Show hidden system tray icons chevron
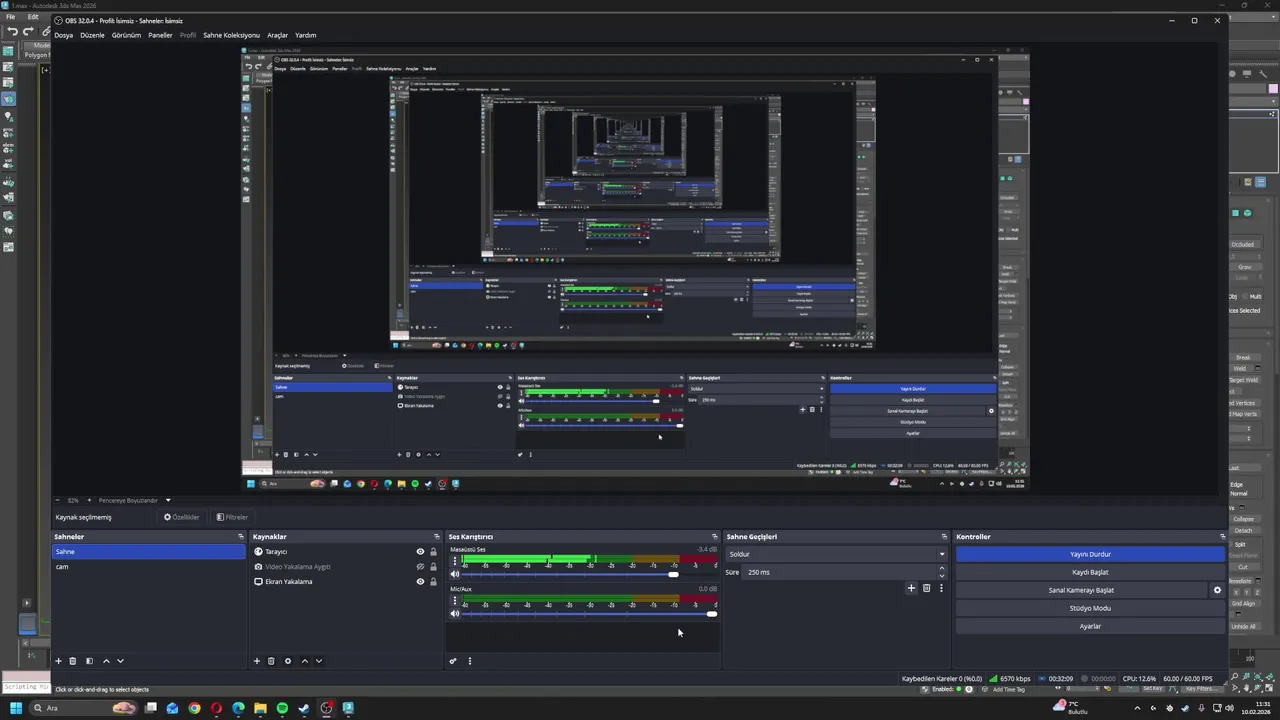1280x720 pixels. click(1137, 708)
